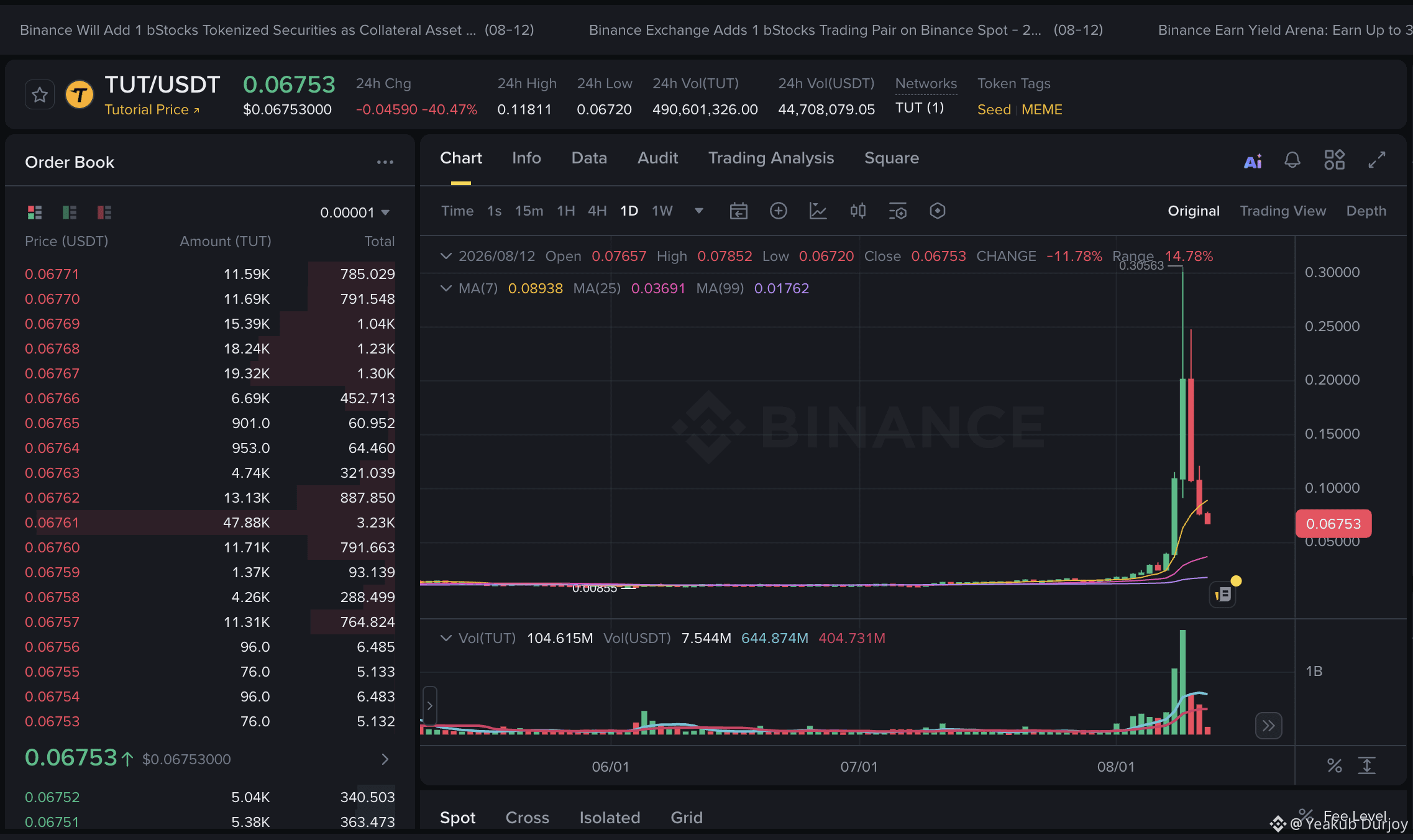Open chart layout grid icon
Viewport: 1413px width, 840px height.
pos(1334,160)
